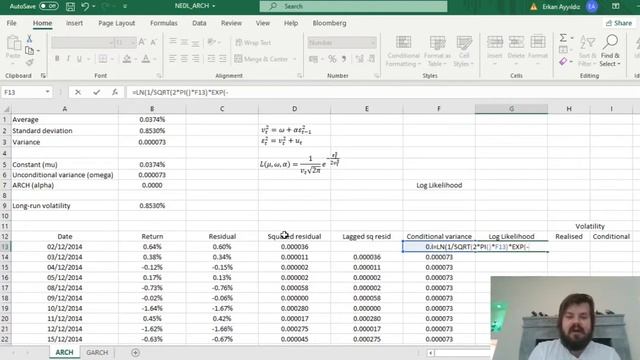Open the Review tab

[231, 23]
